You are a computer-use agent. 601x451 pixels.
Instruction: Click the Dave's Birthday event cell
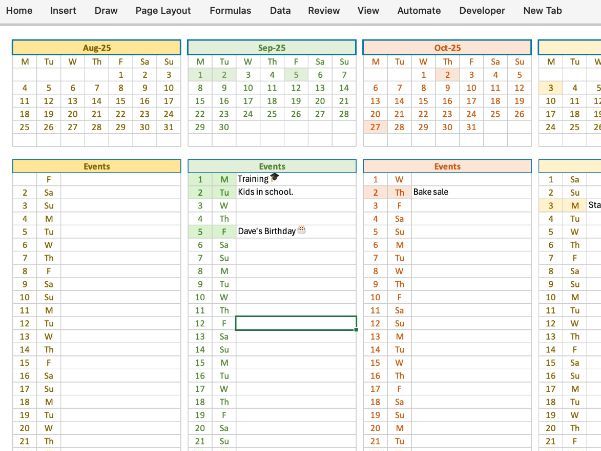[296, 231]
